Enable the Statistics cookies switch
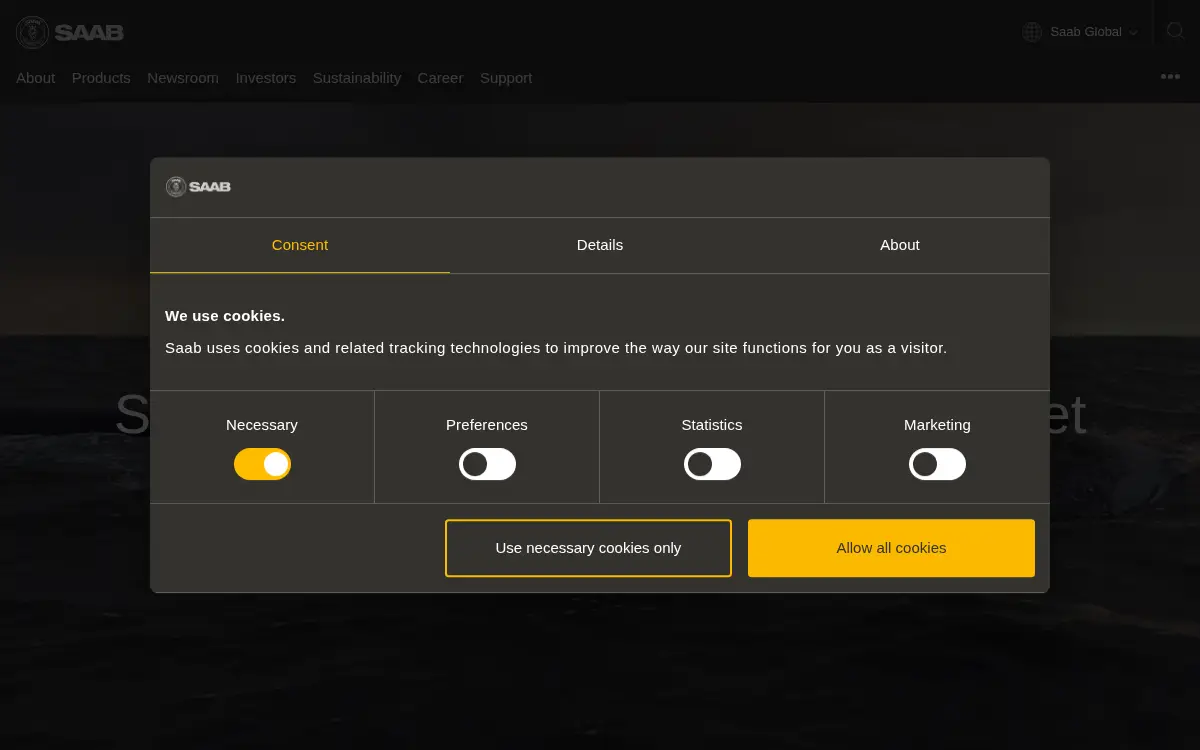The width and height of the screenshot is (1200, 750). [x=712, y=464]
